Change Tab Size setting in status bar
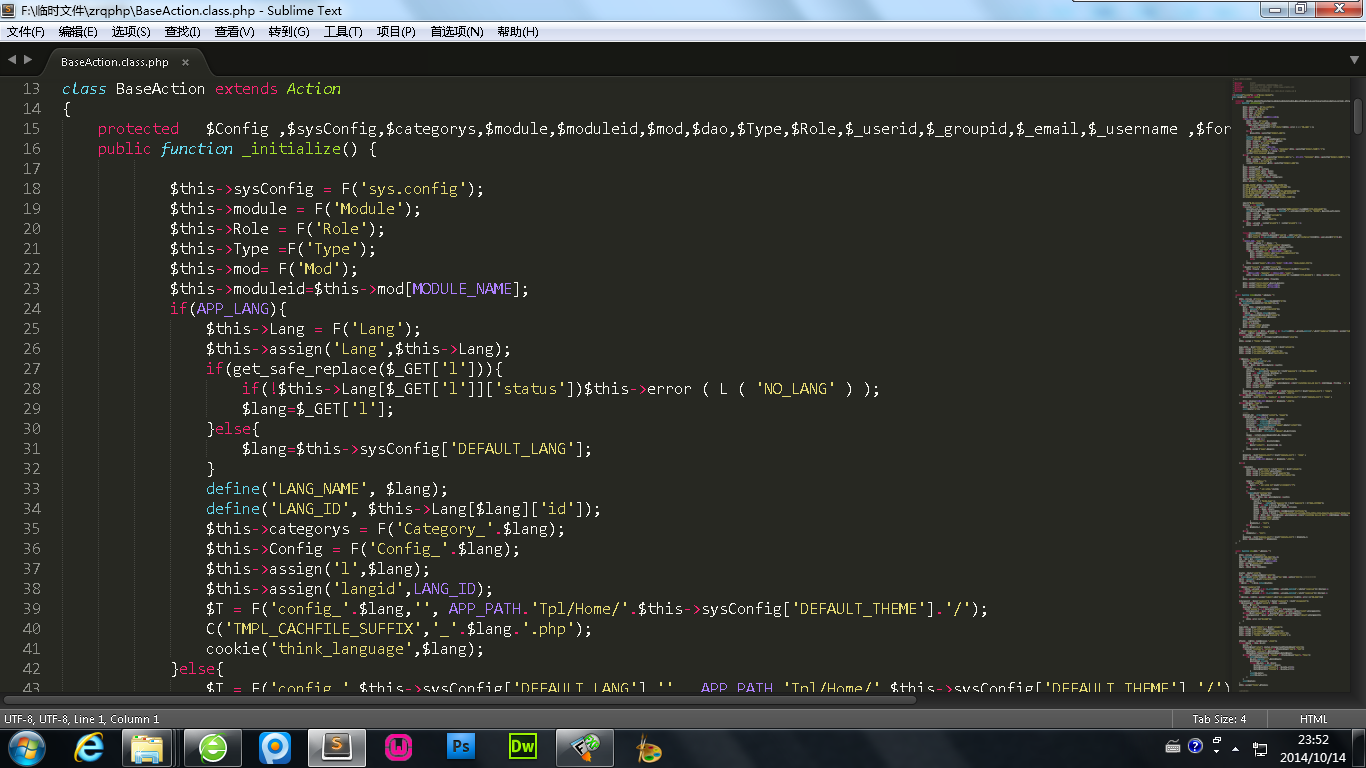 pyautogui.click(x=1219, y=719)
